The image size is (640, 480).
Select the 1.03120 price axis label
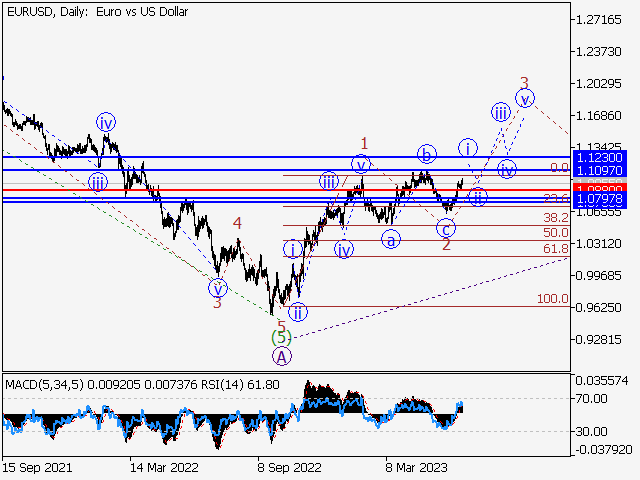pos(598,244)
